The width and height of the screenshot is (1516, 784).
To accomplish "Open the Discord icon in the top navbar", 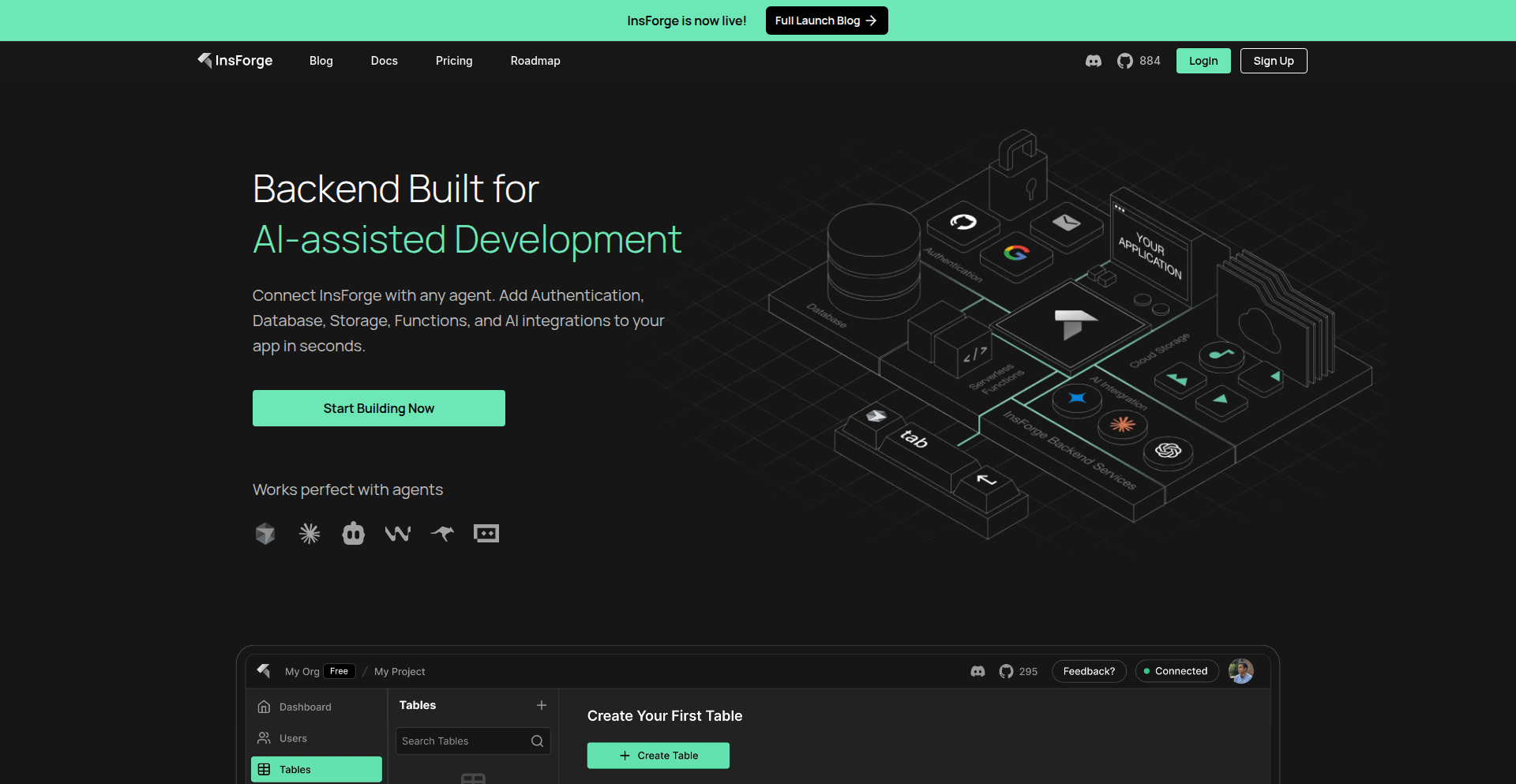I will (x=1093, y=61).
